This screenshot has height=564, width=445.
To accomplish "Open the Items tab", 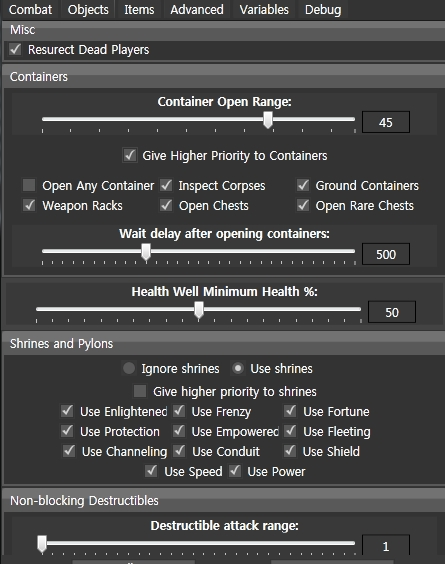I will 139,10.
